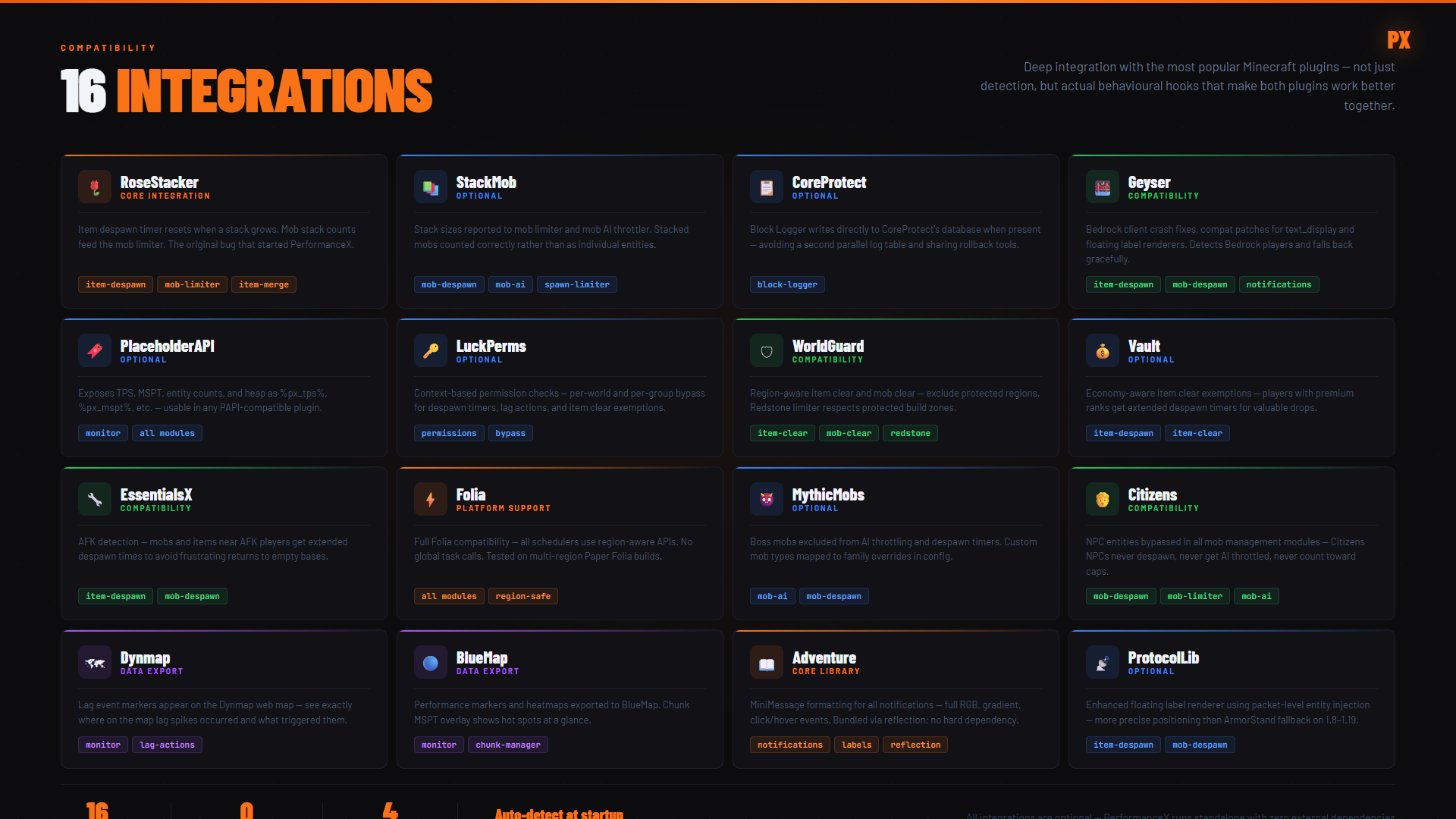Click the WorldGuard card title

pos(828,346)
